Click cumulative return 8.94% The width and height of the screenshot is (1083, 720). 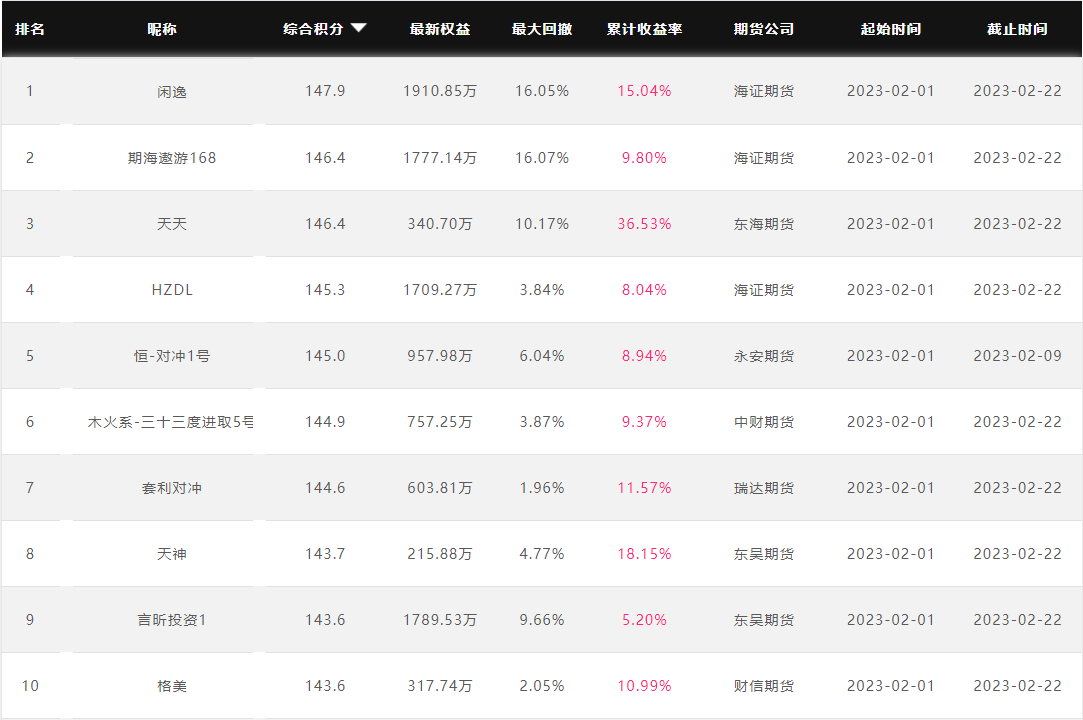coord(644,356)
